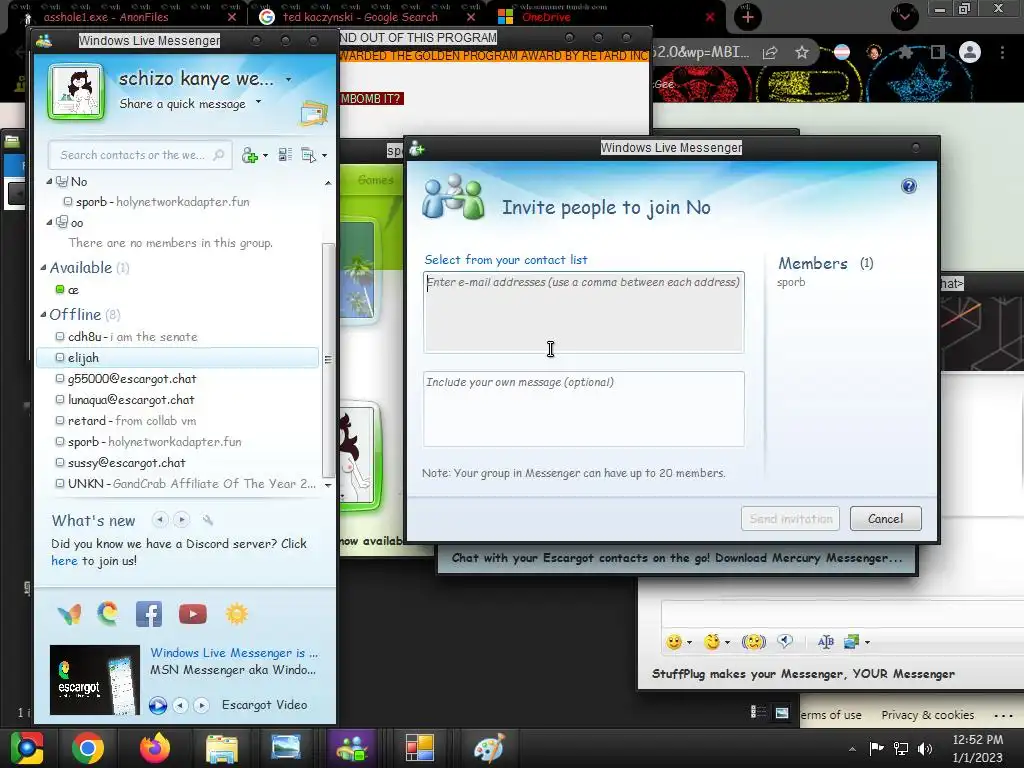This screenshot has height=768, width=1024.
Task: Play the Escargot Video
Action: coord(157,705)
